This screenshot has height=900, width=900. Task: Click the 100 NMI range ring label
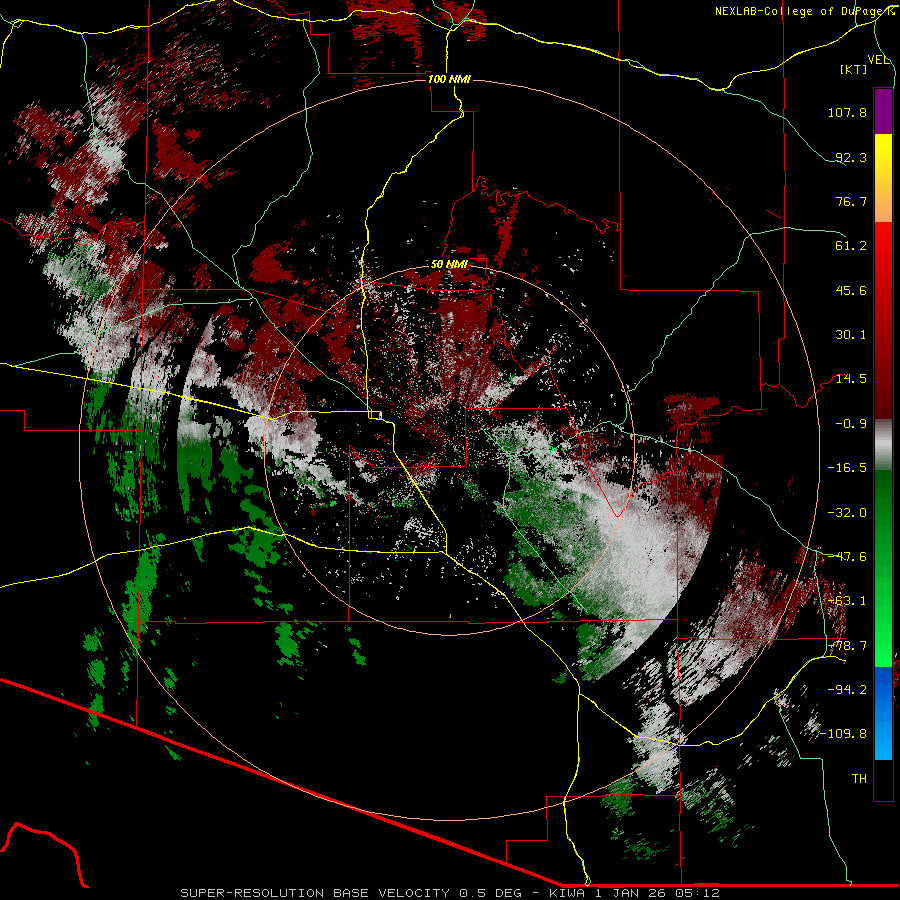[x=449, y=79]
